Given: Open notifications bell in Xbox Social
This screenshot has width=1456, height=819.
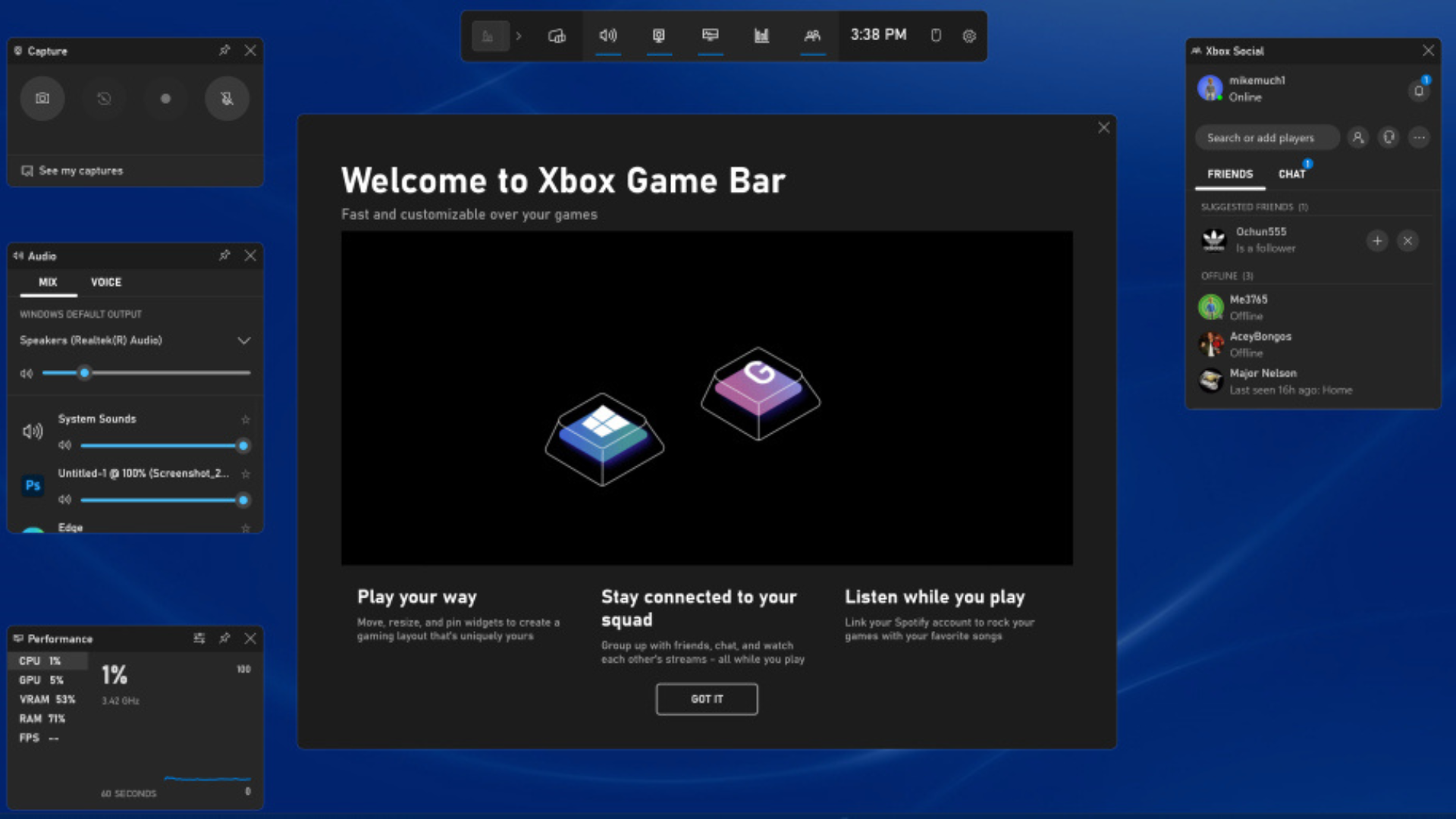Looking at the screenshot, I should coord(1418,91).
